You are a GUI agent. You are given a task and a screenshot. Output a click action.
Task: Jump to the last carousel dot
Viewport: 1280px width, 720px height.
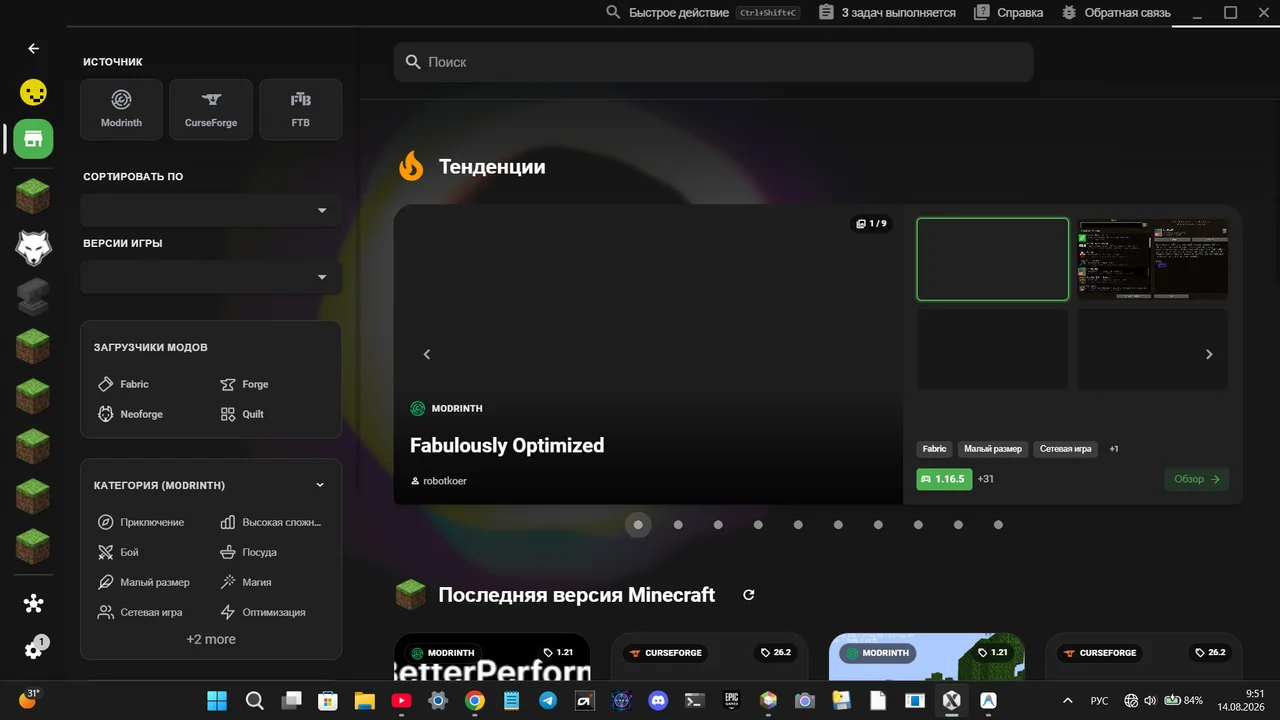(998, 525)
